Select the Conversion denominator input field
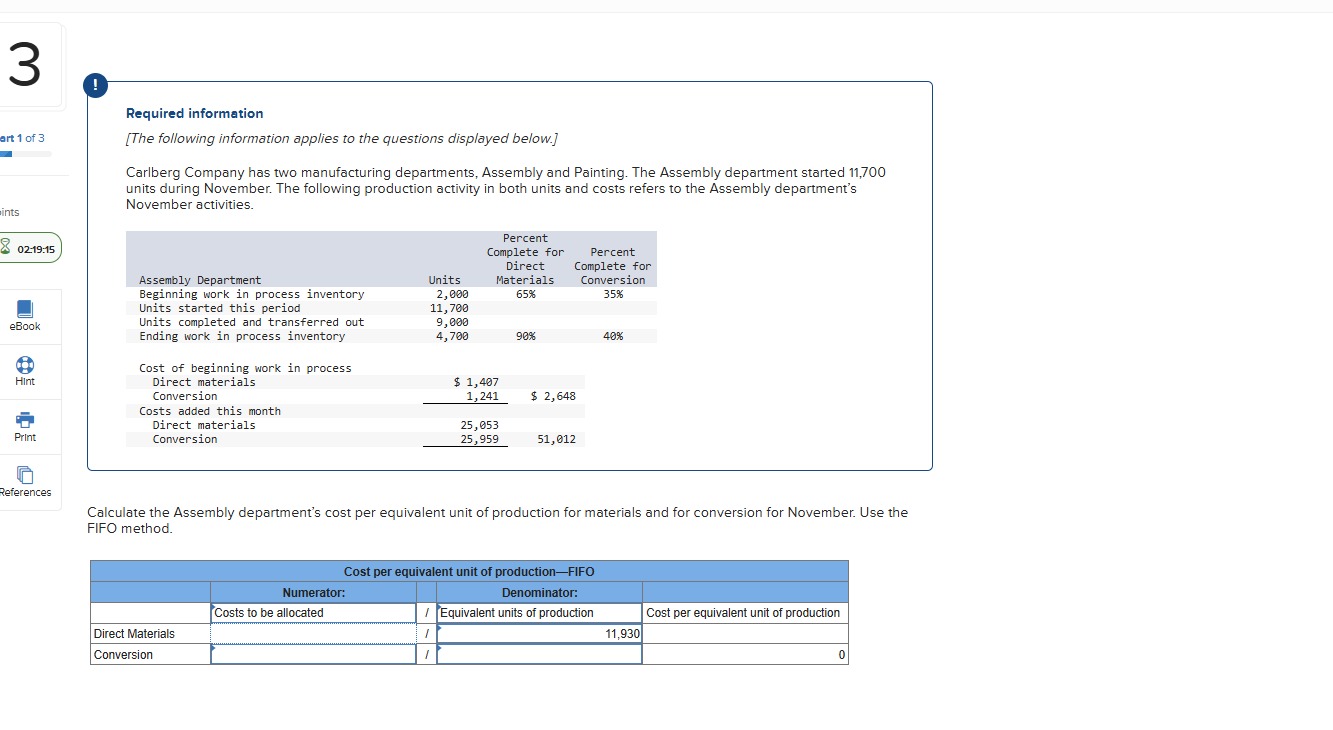Screen dimensions: 1333x730 click(540, 655)
